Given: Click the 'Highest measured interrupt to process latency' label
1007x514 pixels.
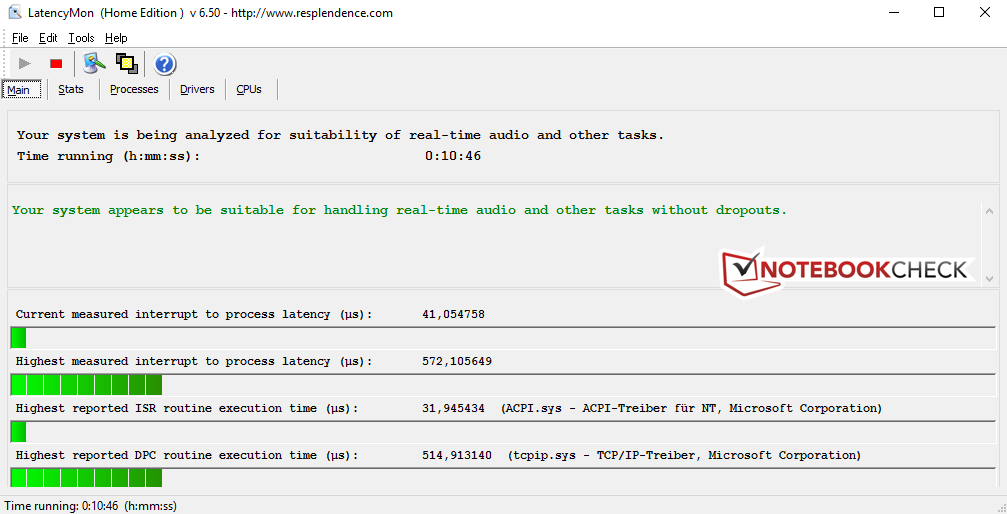Looking at the screenshot, I should [x=194, y=361].
